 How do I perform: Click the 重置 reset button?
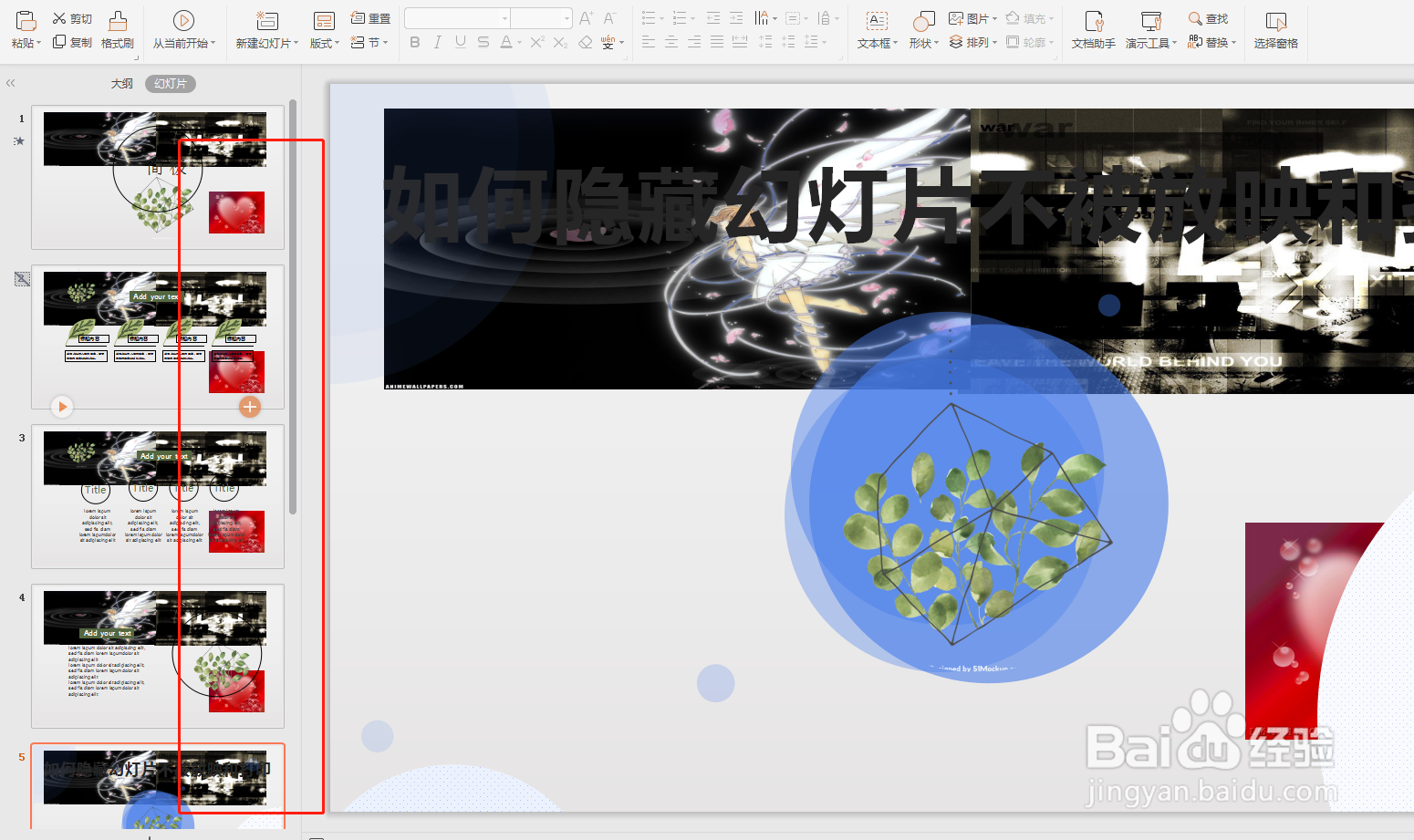[370, 18]
